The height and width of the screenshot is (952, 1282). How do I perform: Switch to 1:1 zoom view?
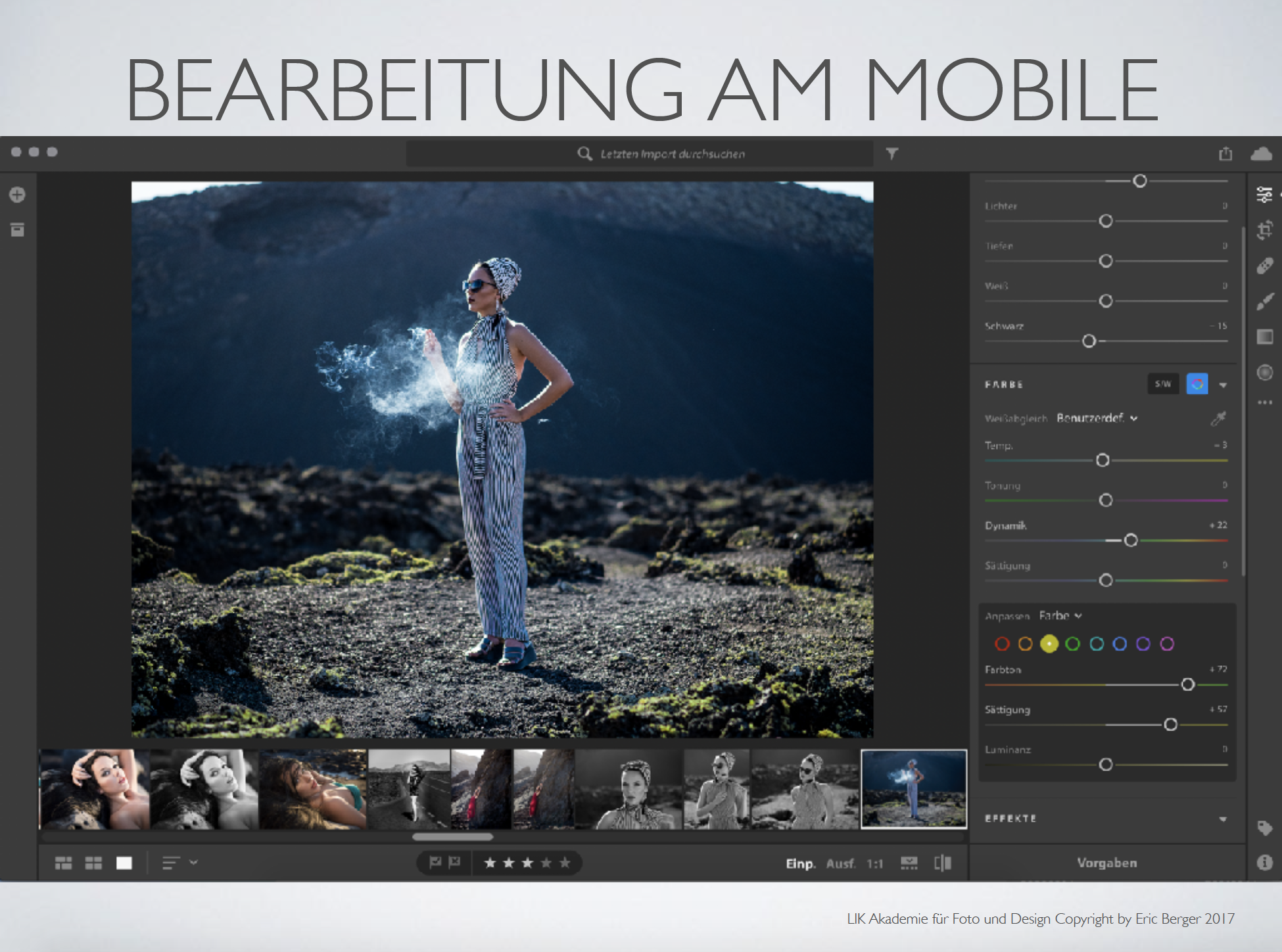[874, 864]
